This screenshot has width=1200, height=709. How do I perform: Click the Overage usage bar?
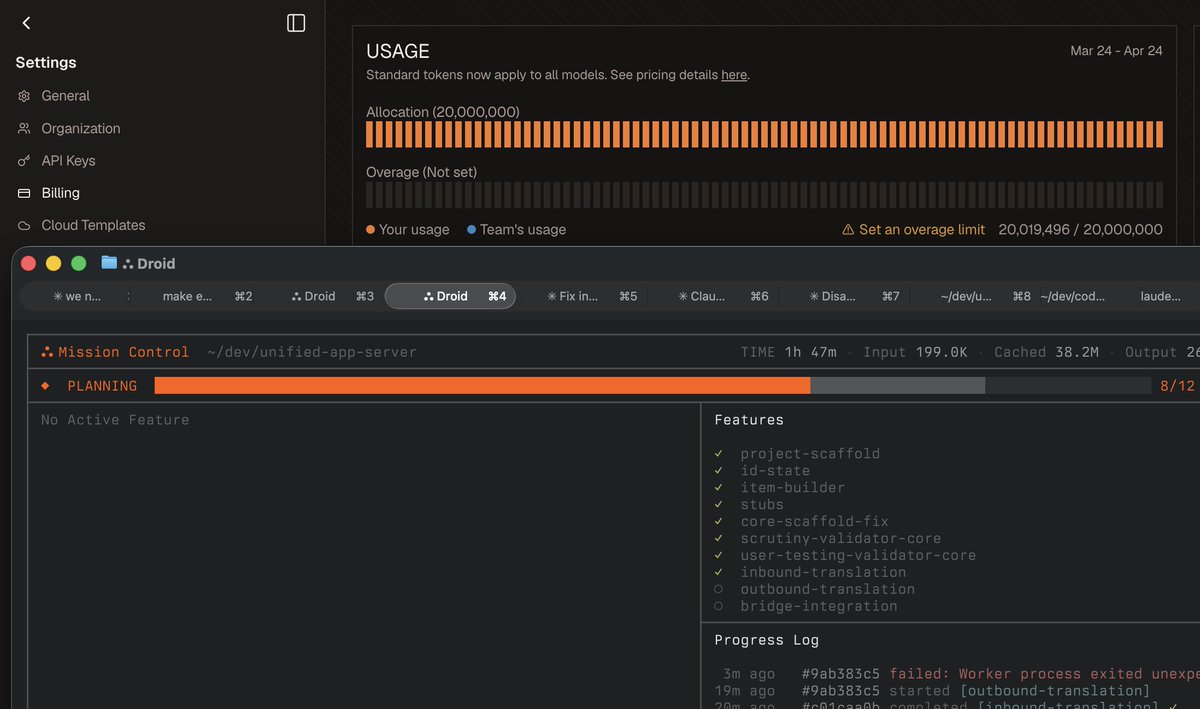pyautogui.click(x=764, y=195)
